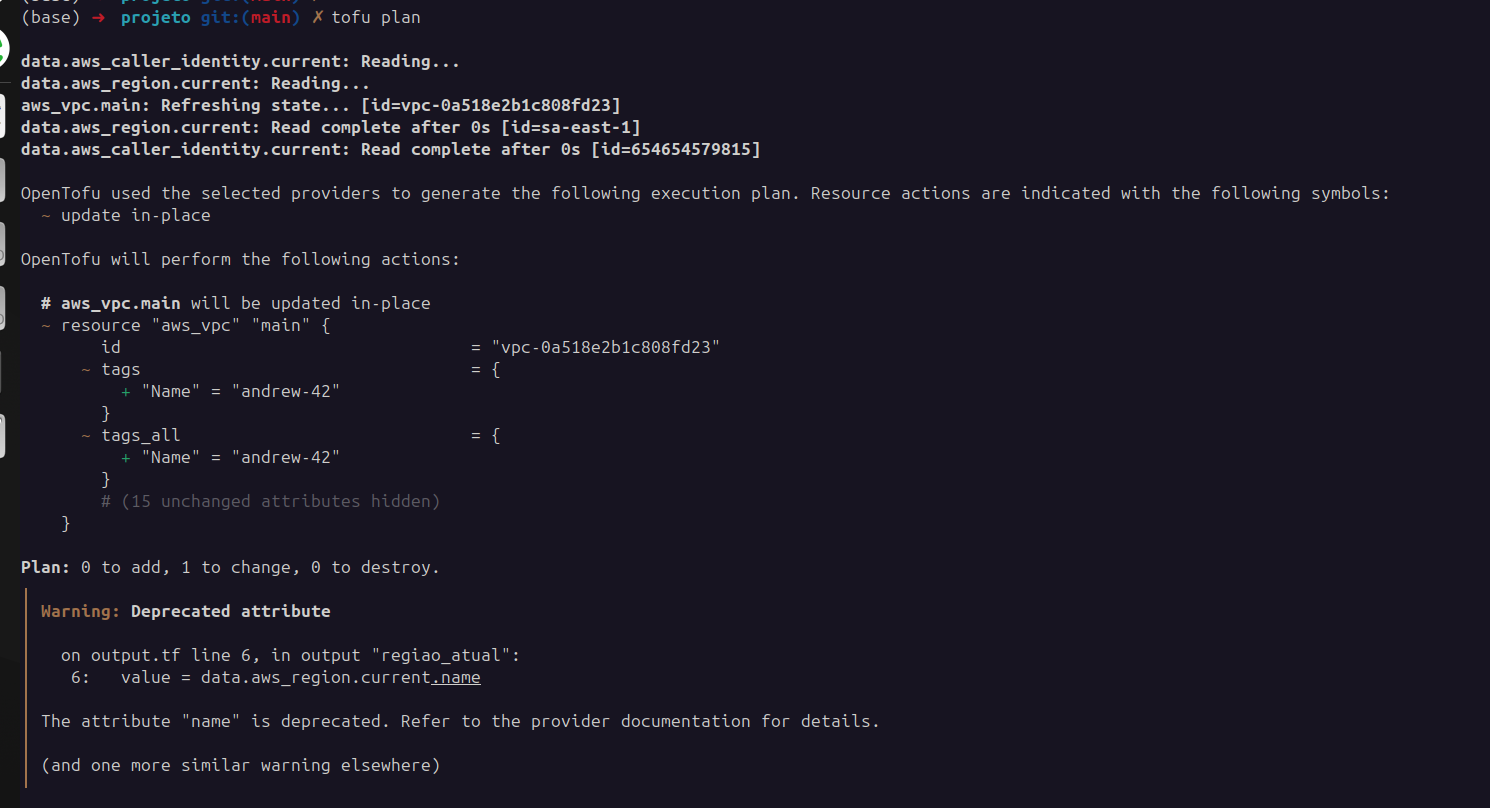
Task: Click the bold "aws_vpc.main" heading in the plan
Action: point(120,303)
